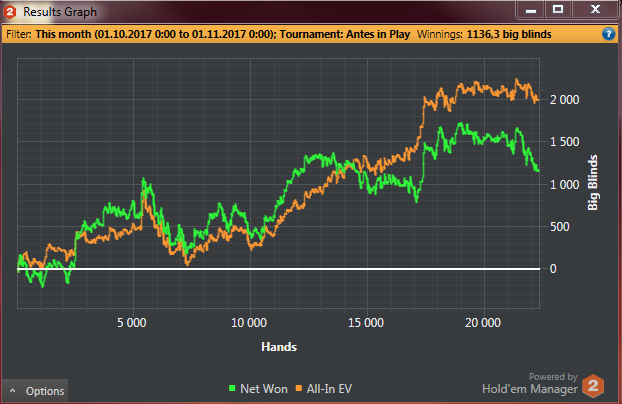Image resolution: width=622 pixels, height=404 pixels.
Task: Select the All-In EV legend label
Action: (329, 389)
